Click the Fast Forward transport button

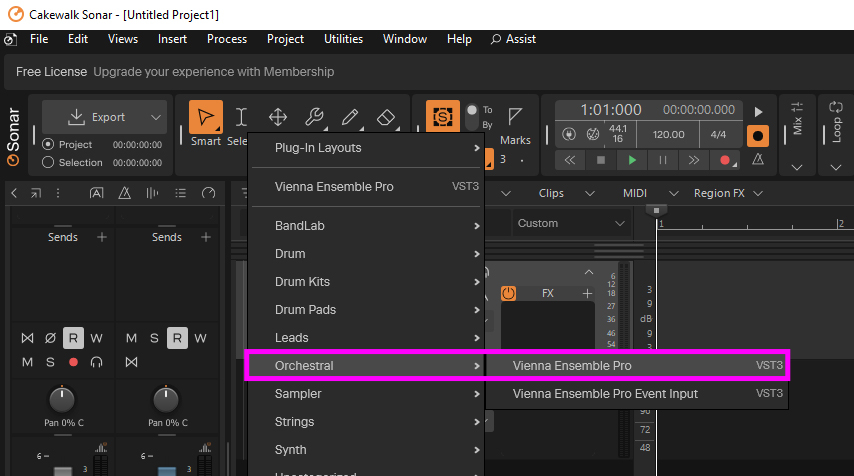[693, 160]
